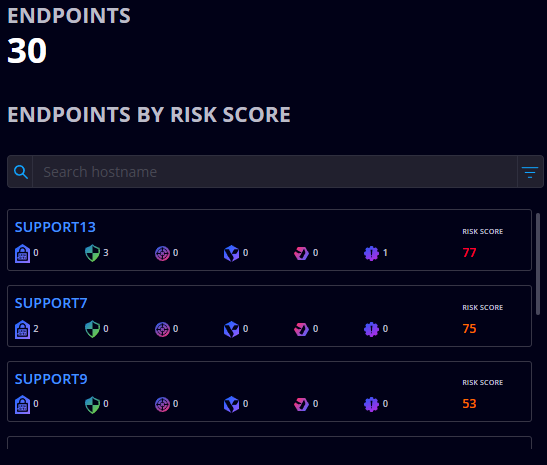This screenshot has width=547, height=465.
Task: Click the lock icon under SUPPORT13
Action: tap(22, 253)
